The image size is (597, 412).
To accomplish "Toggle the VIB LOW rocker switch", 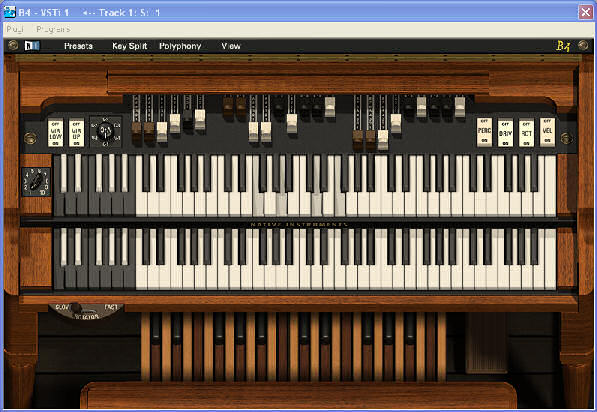I will pyautogui.click(x=56, y=133).
